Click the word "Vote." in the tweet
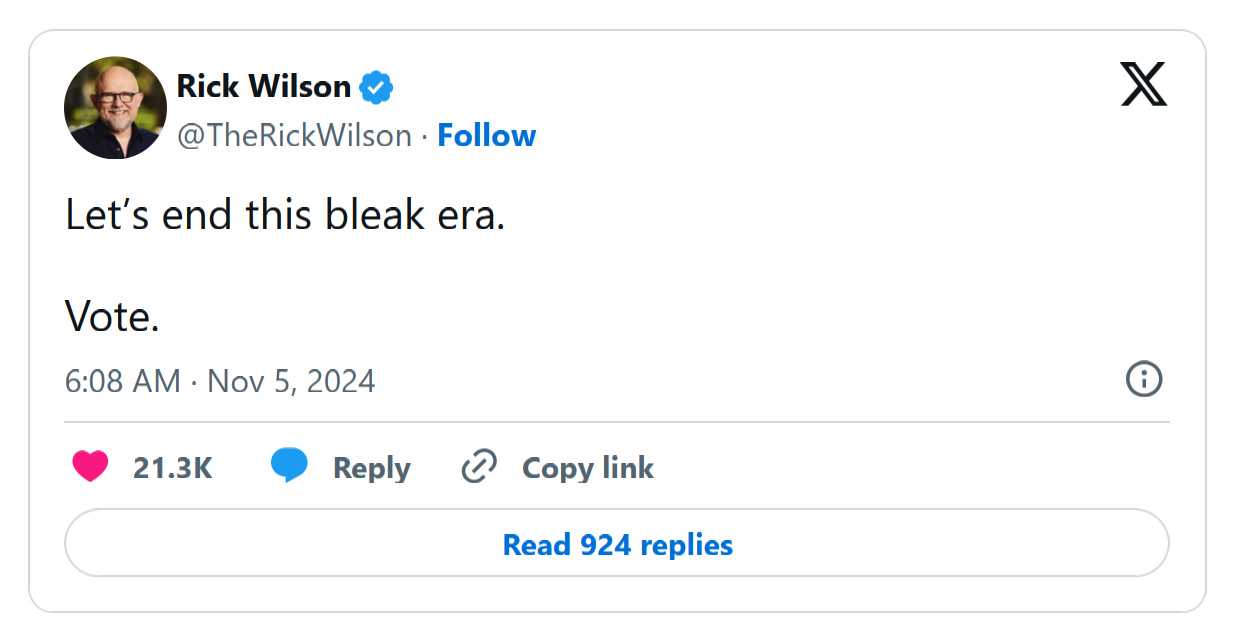This screenshot has width=1236, height=632. pyautogui.click(x=112, y=317)
